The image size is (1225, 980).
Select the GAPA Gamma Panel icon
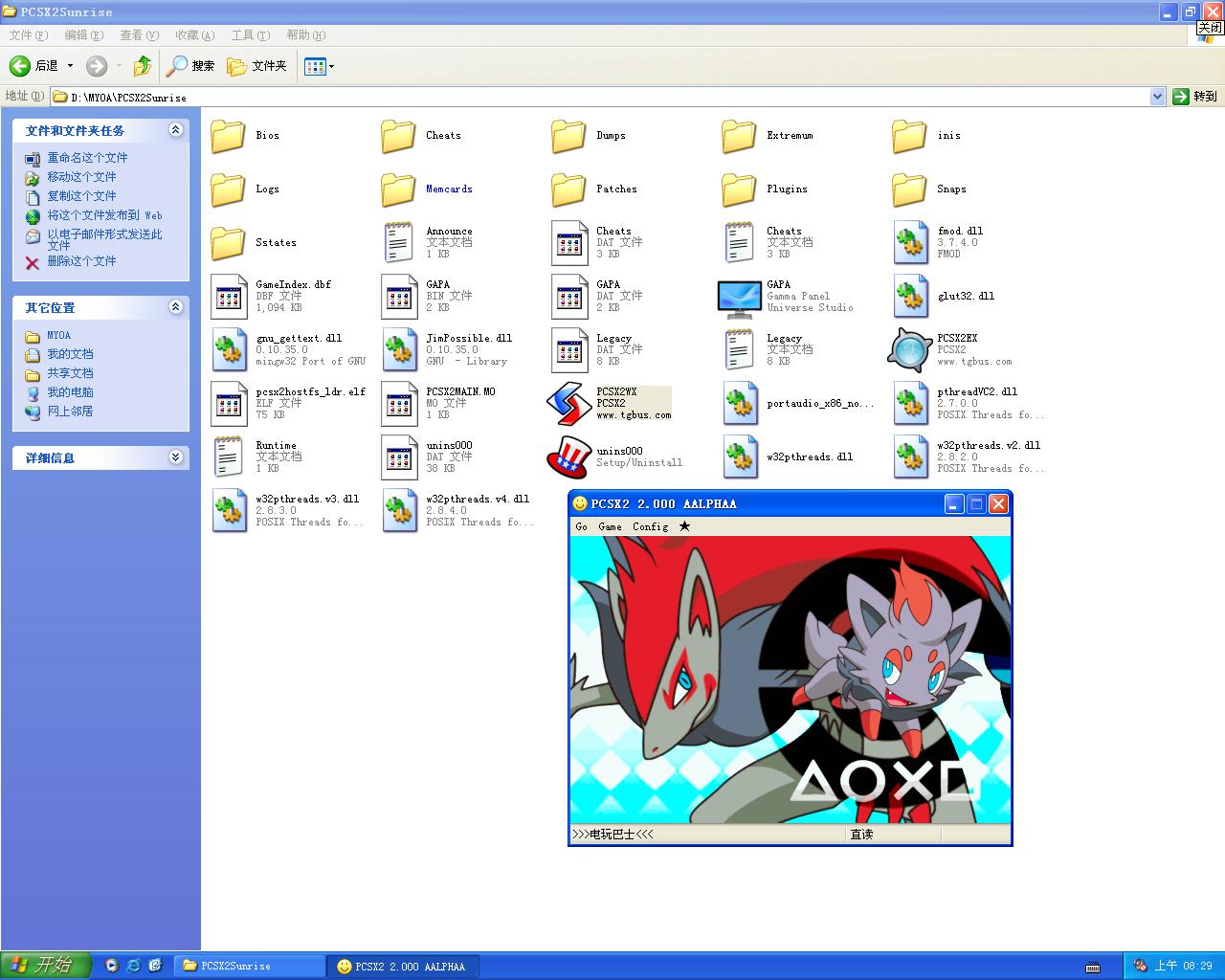pyautogui.click(x=739, y=297)
